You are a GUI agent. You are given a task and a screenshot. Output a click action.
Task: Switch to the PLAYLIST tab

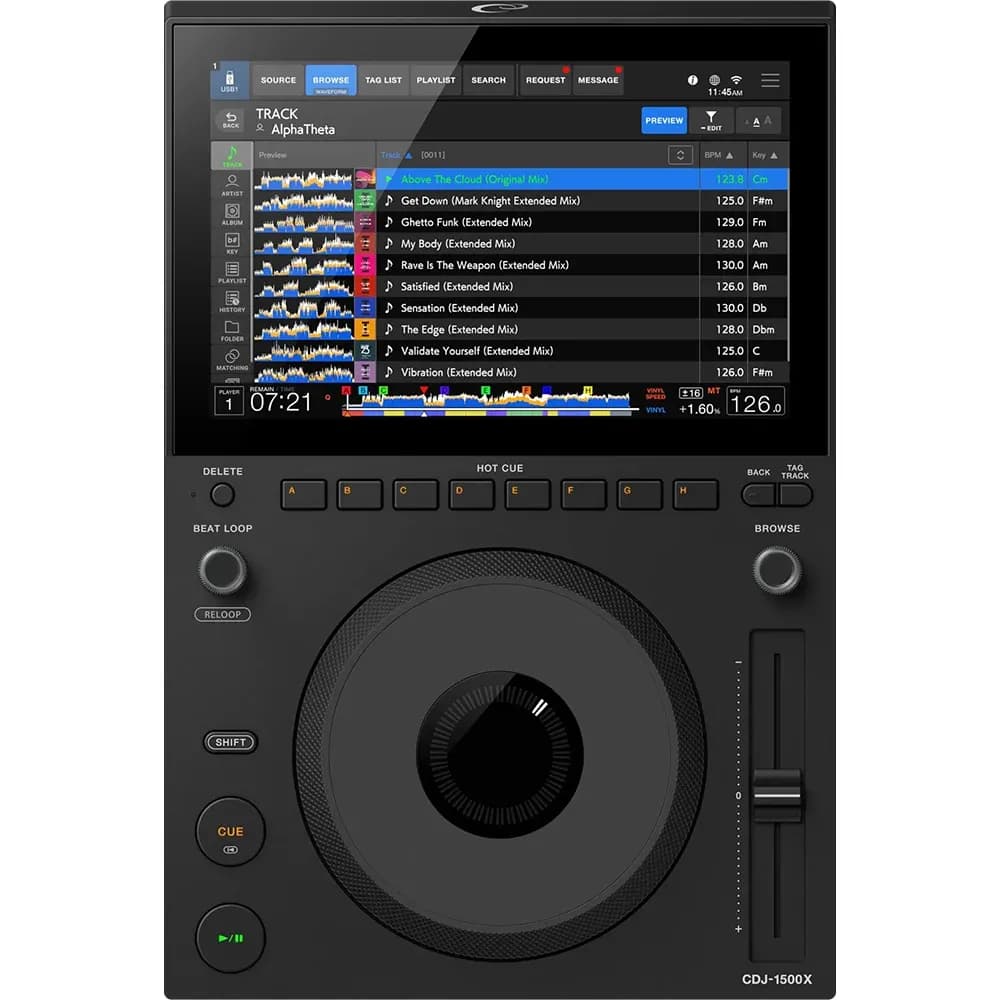[x=436, y=80]
